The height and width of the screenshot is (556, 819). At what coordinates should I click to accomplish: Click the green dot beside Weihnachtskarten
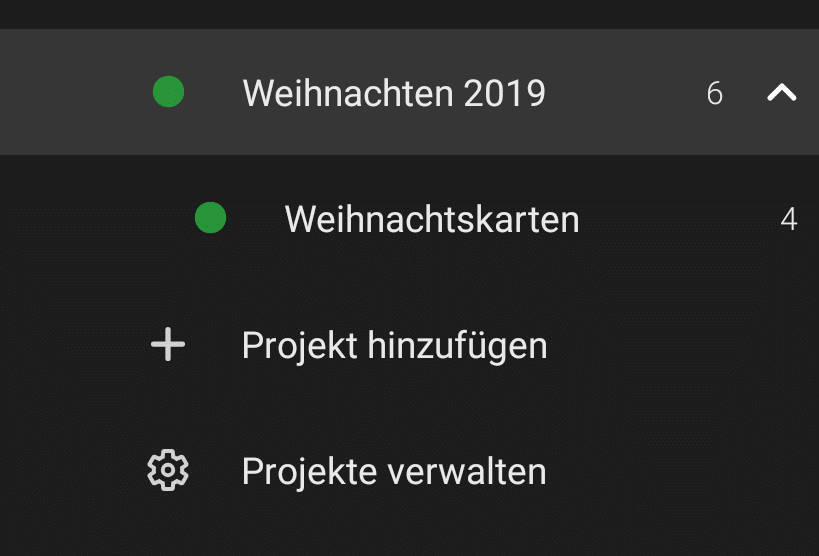pos(210,217)
